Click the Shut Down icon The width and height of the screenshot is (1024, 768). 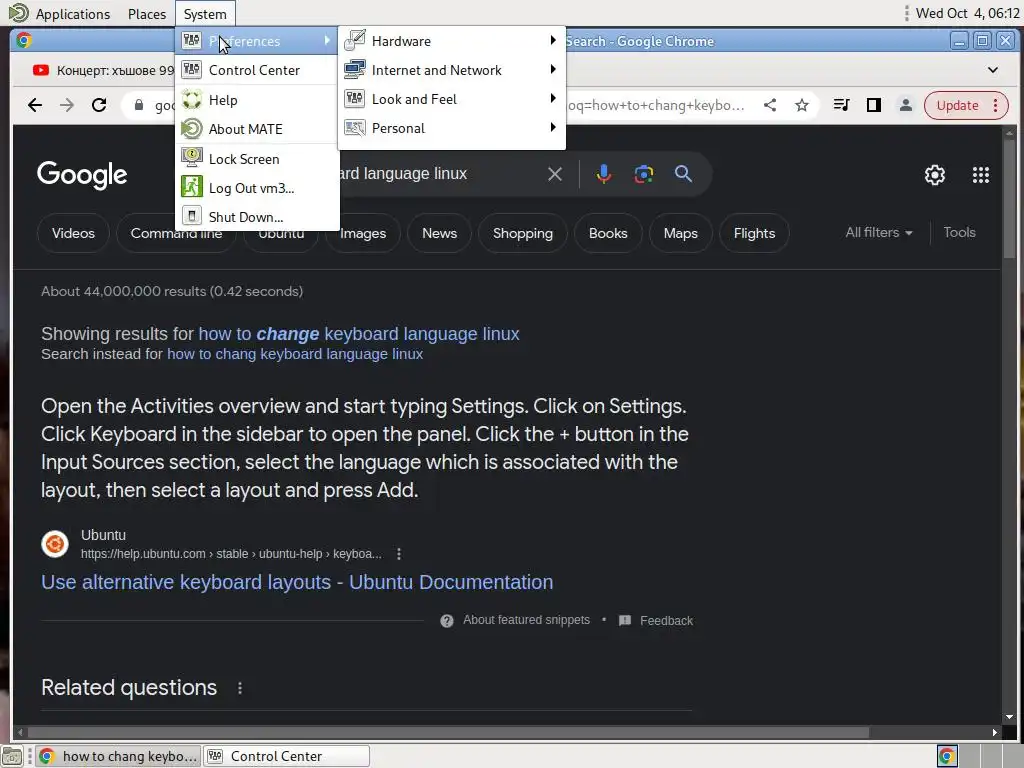(x=191, y=216)
